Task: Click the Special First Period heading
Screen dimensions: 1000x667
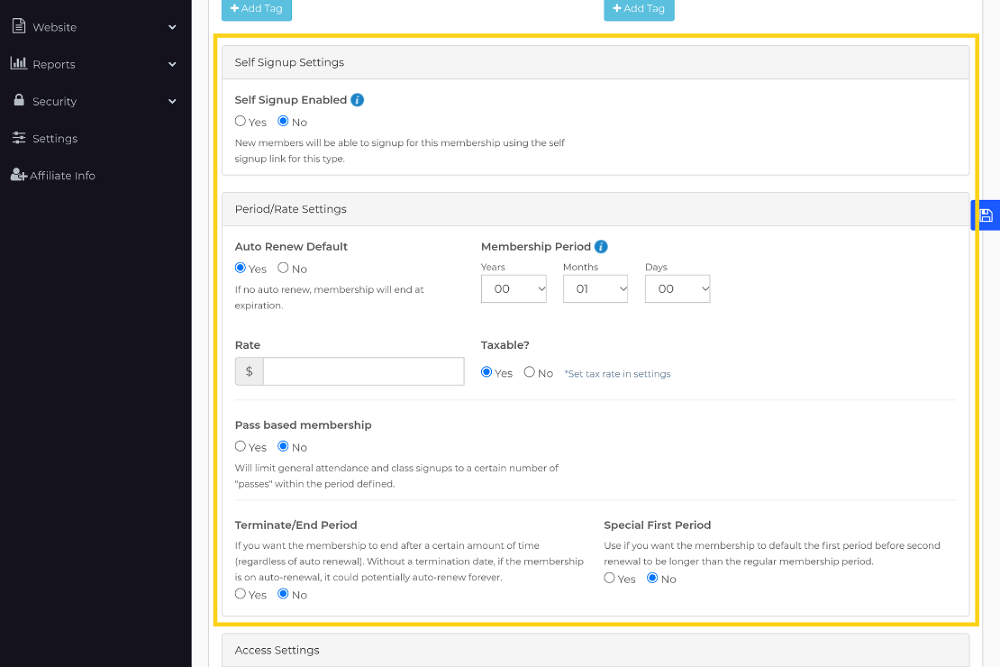Action: (x=658, y=525)
